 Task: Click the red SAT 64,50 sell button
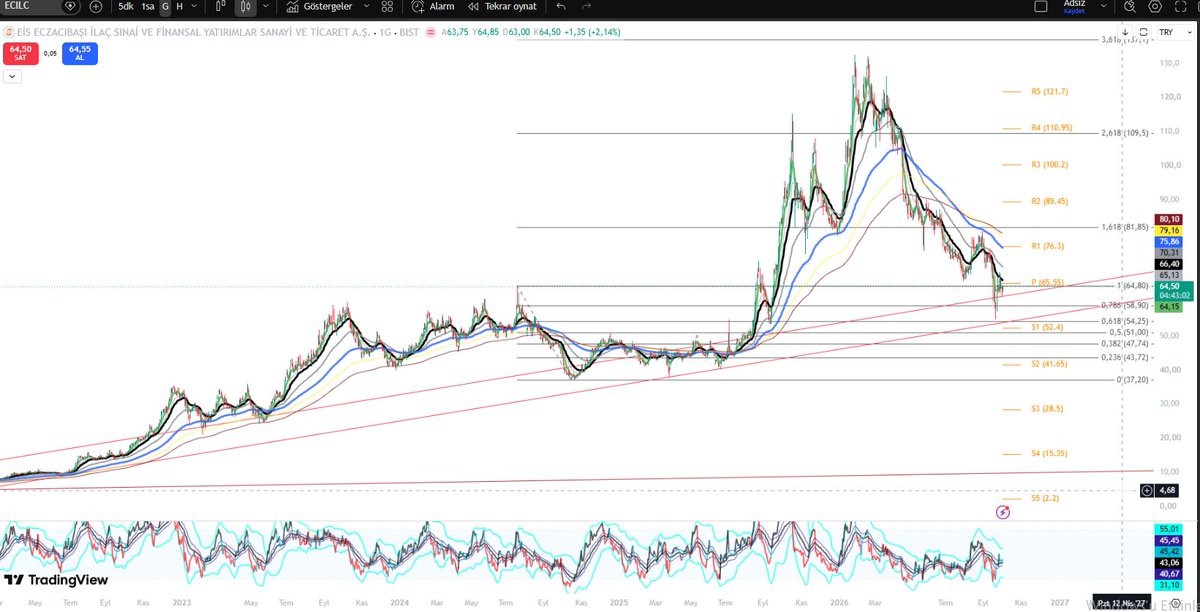click(21, 53)
